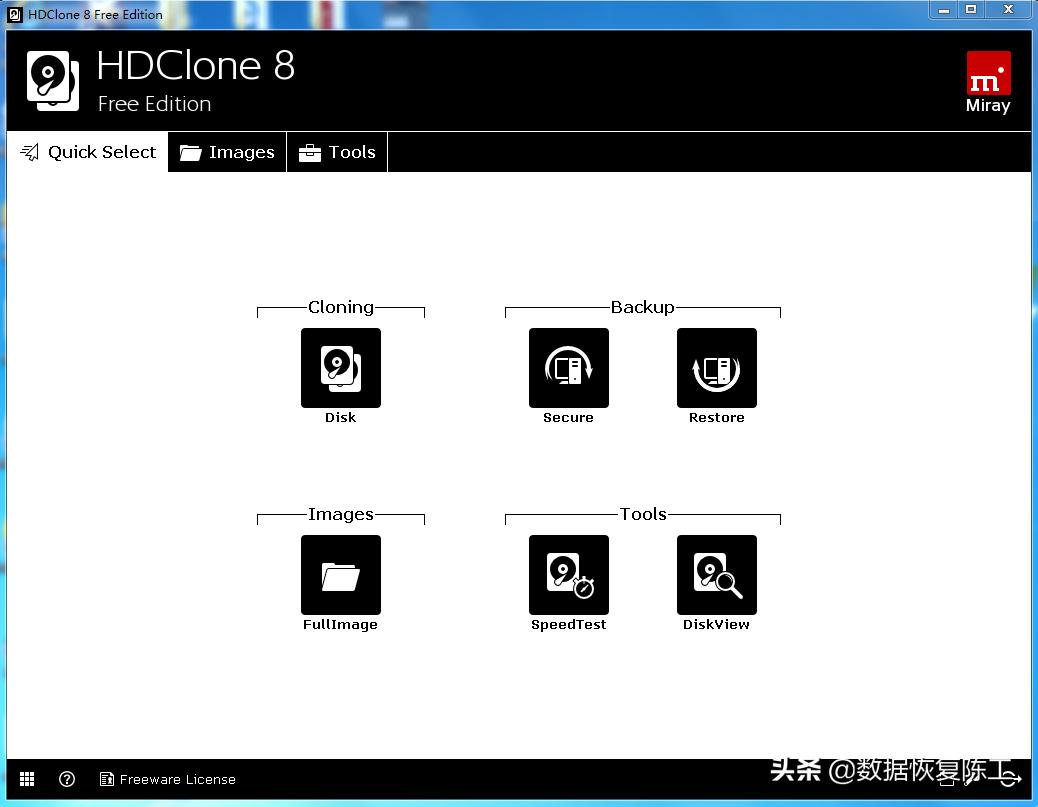Launch the Secure backup icon
The height and width of the screenshot is (807, 1038).
569,367
